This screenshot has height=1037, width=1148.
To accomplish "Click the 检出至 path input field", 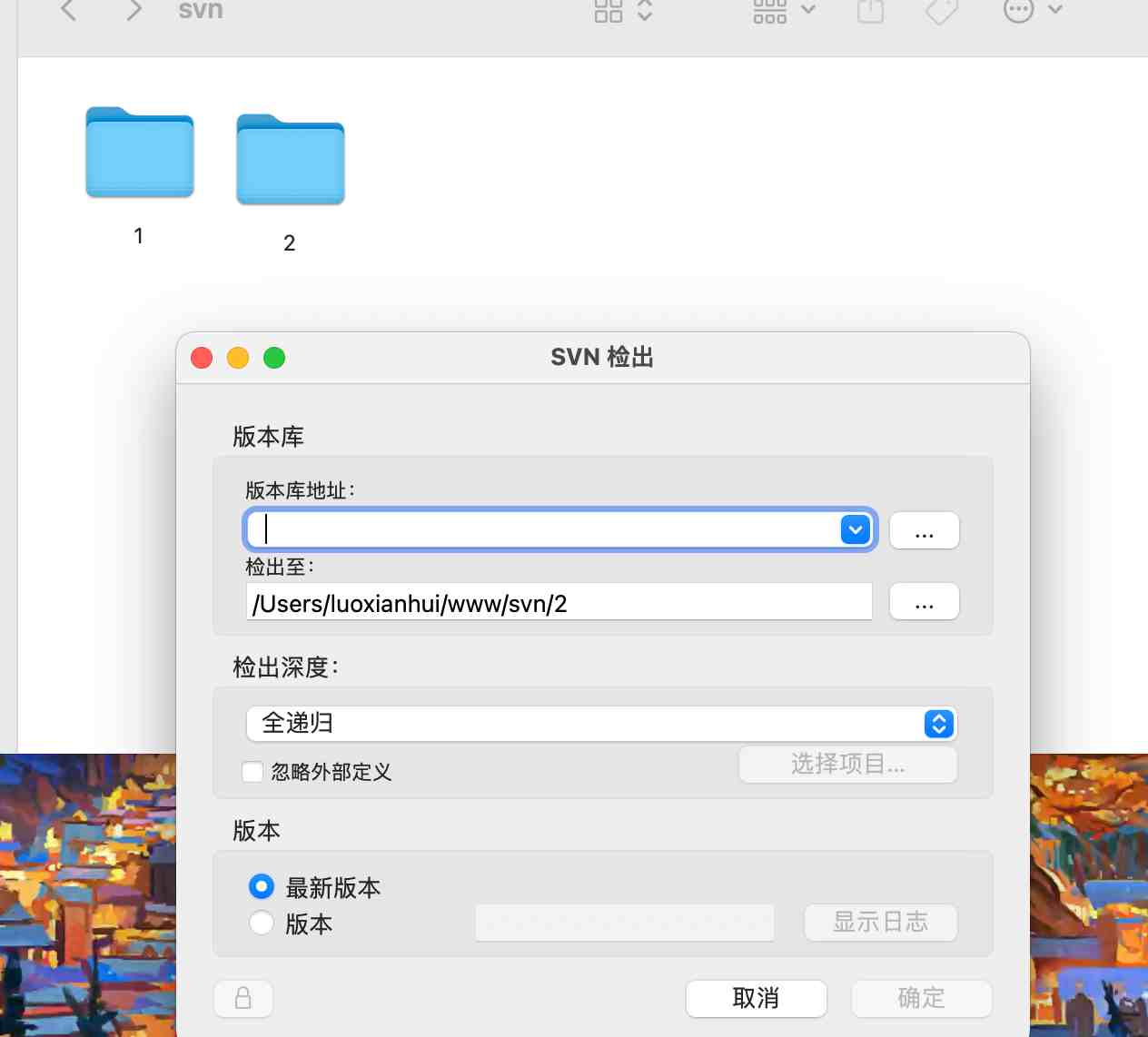I will click(x=558, y=603).
